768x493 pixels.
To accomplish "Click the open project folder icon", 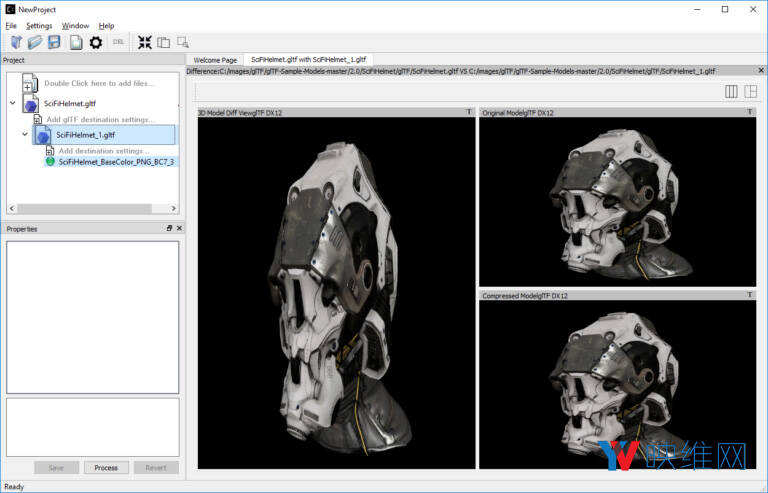I will [35, 42].
